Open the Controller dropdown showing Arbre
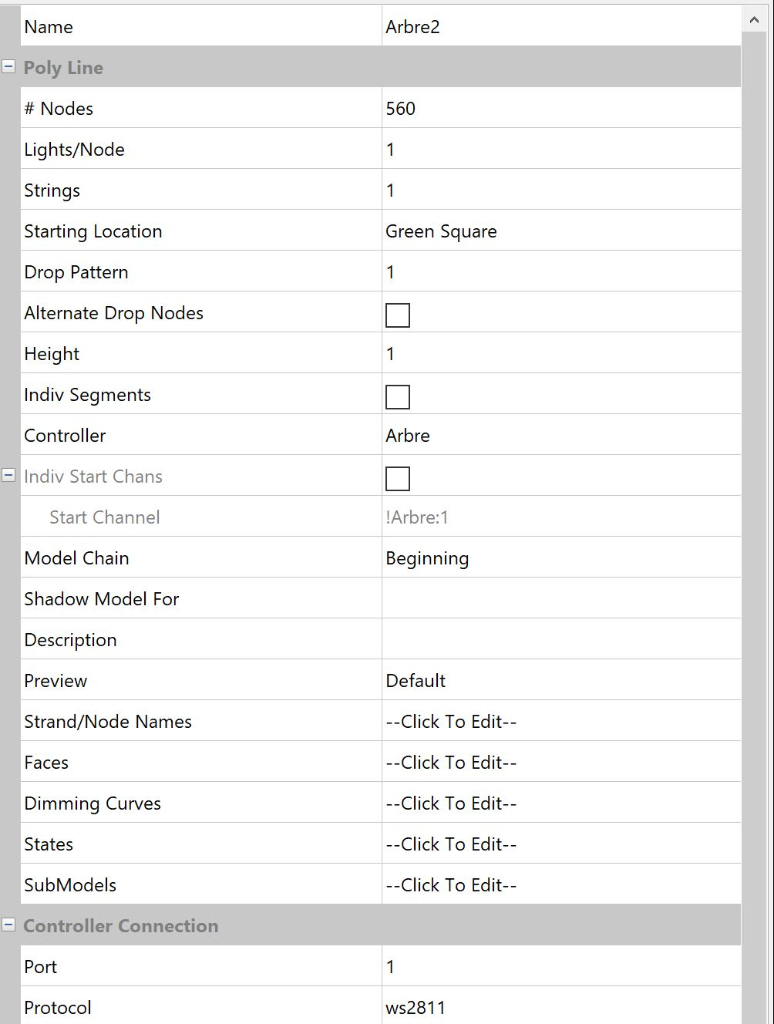The width and height of the screenshot is (774, 1024). coord(560,435)
